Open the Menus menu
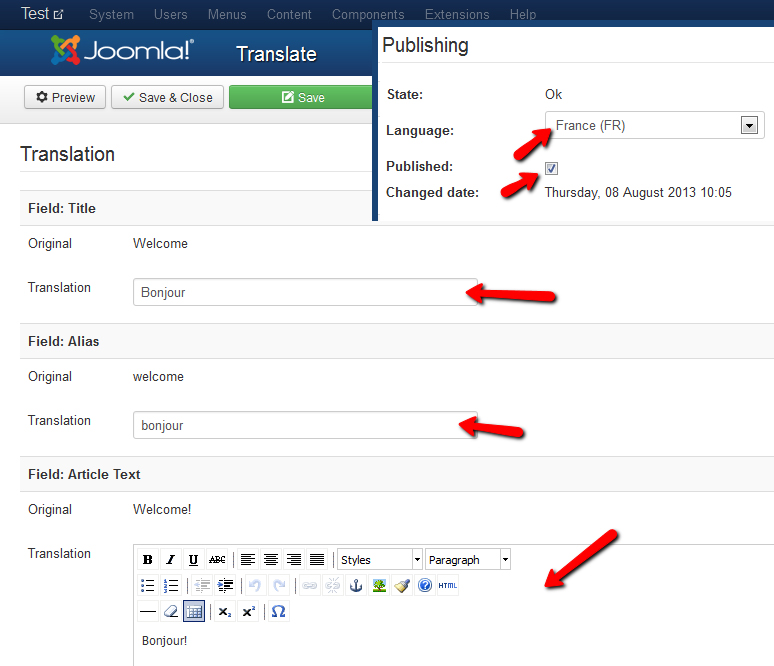The width and height of the screenshot is (774, 666). click(x=227, y=14)
